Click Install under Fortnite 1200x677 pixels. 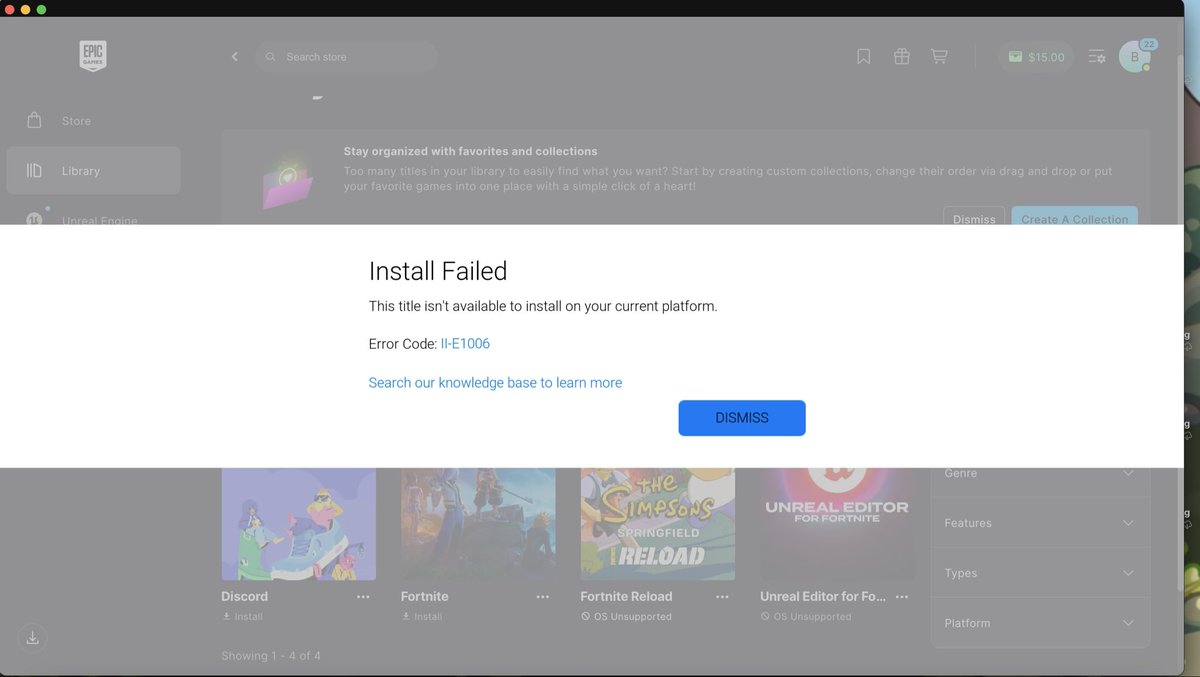click(x=422, y=617)
